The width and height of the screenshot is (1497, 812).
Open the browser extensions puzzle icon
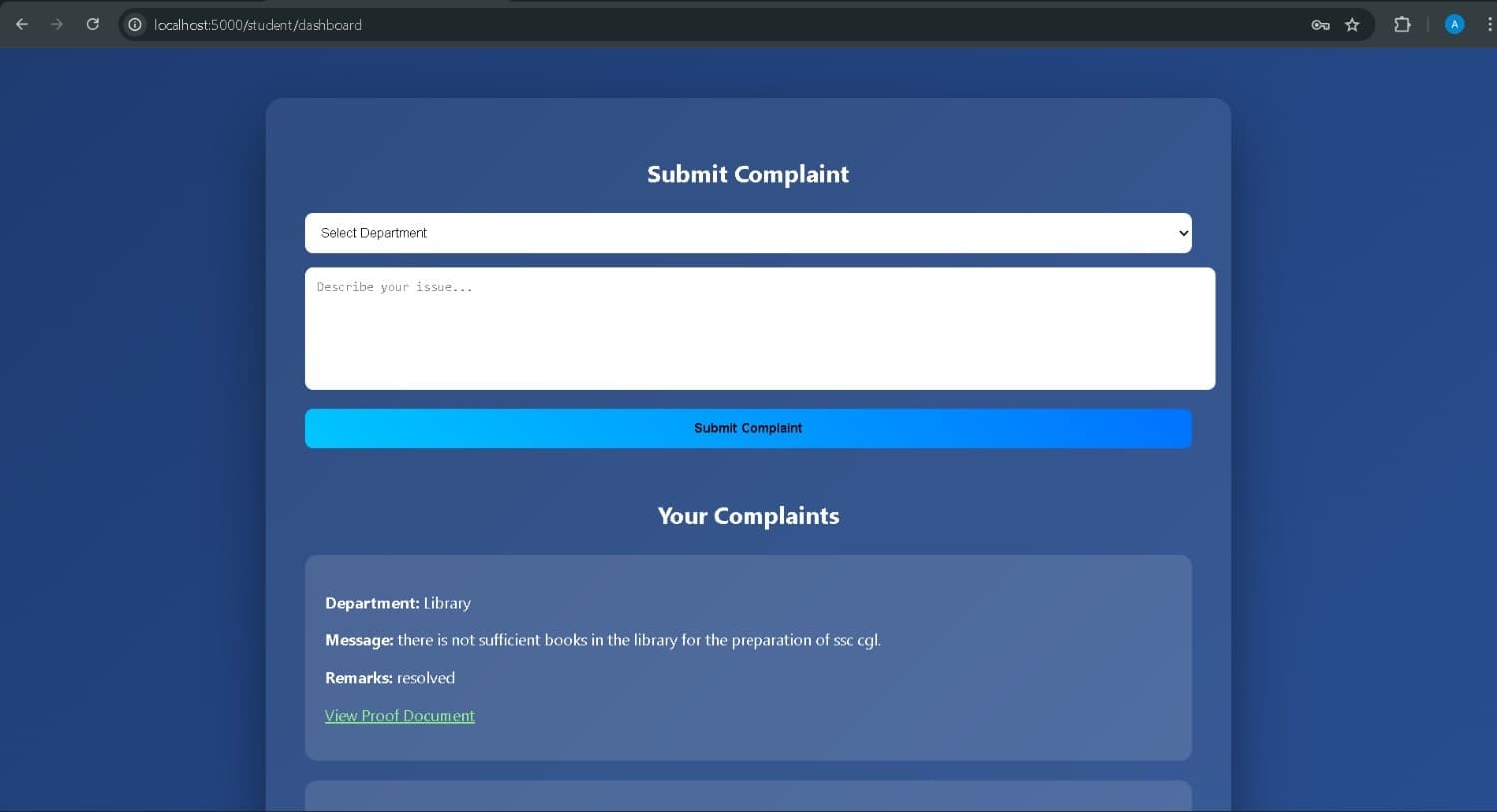[1402, 25]
